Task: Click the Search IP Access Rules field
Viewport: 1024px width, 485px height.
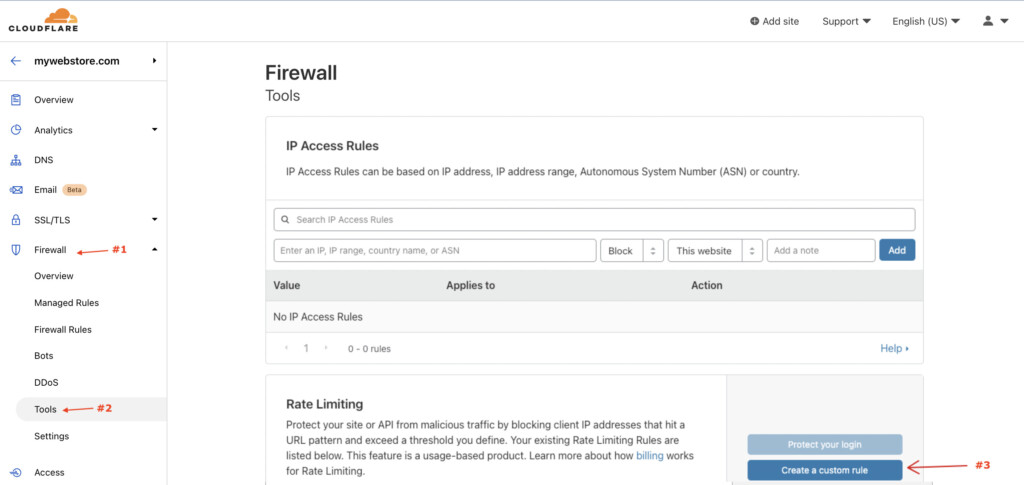Action: click(594, 220)
